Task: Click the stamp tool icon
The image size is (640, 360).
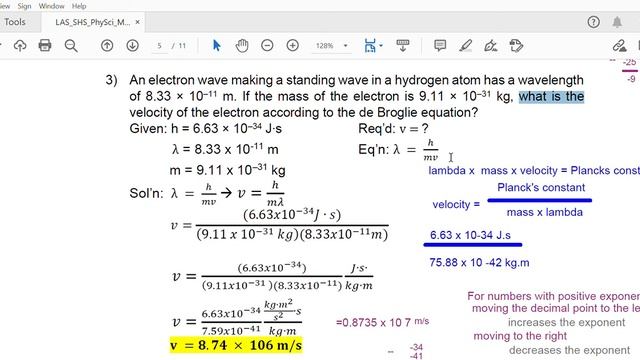Action: click(516, 45)
